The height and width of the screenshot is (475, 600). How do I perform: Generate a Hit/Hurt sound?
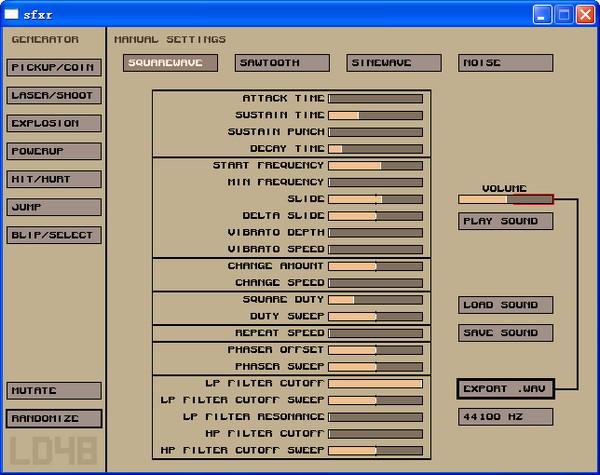coord(54,180)
